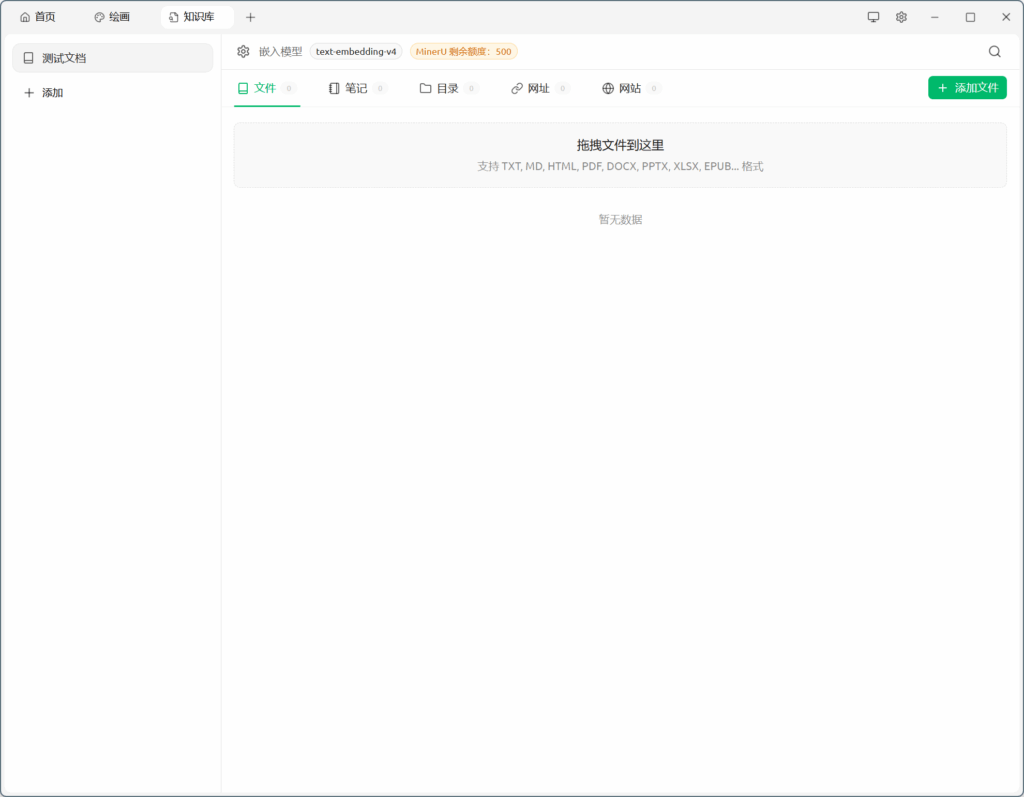The width and height of the screenshot is (1024, 797).
Task: Click the 拖拽文件到这里 drop area
Action: pyautogui.click(x=620, y=155)
